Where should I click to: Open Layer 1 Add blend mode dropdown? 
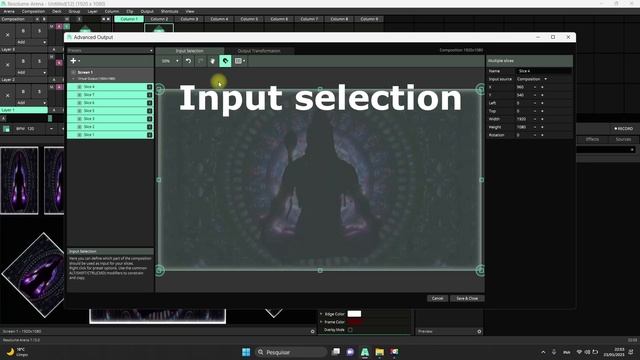tap(31, 102)
